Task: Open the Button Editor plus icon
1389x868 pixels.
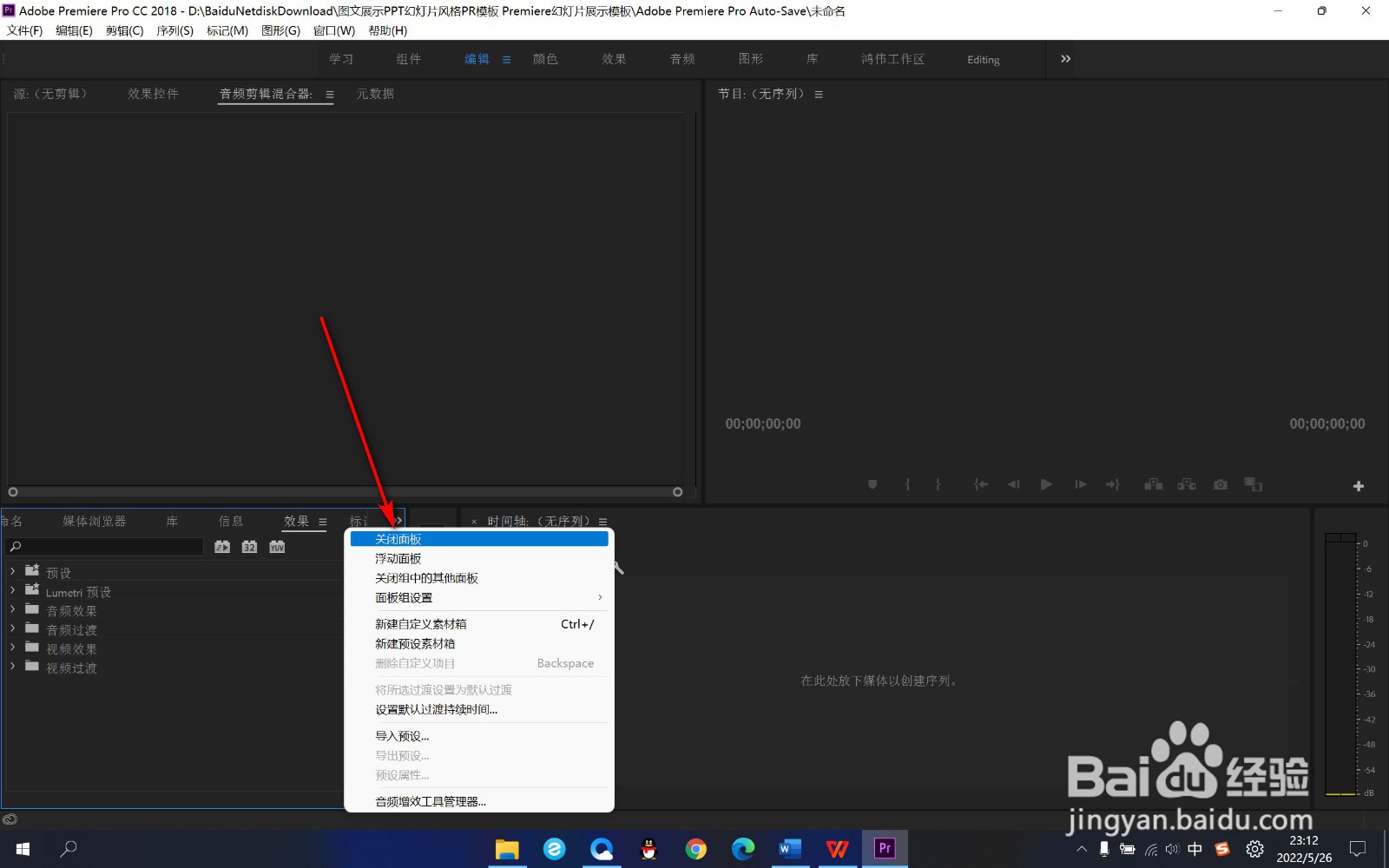Action: (x=1359, y=486)
